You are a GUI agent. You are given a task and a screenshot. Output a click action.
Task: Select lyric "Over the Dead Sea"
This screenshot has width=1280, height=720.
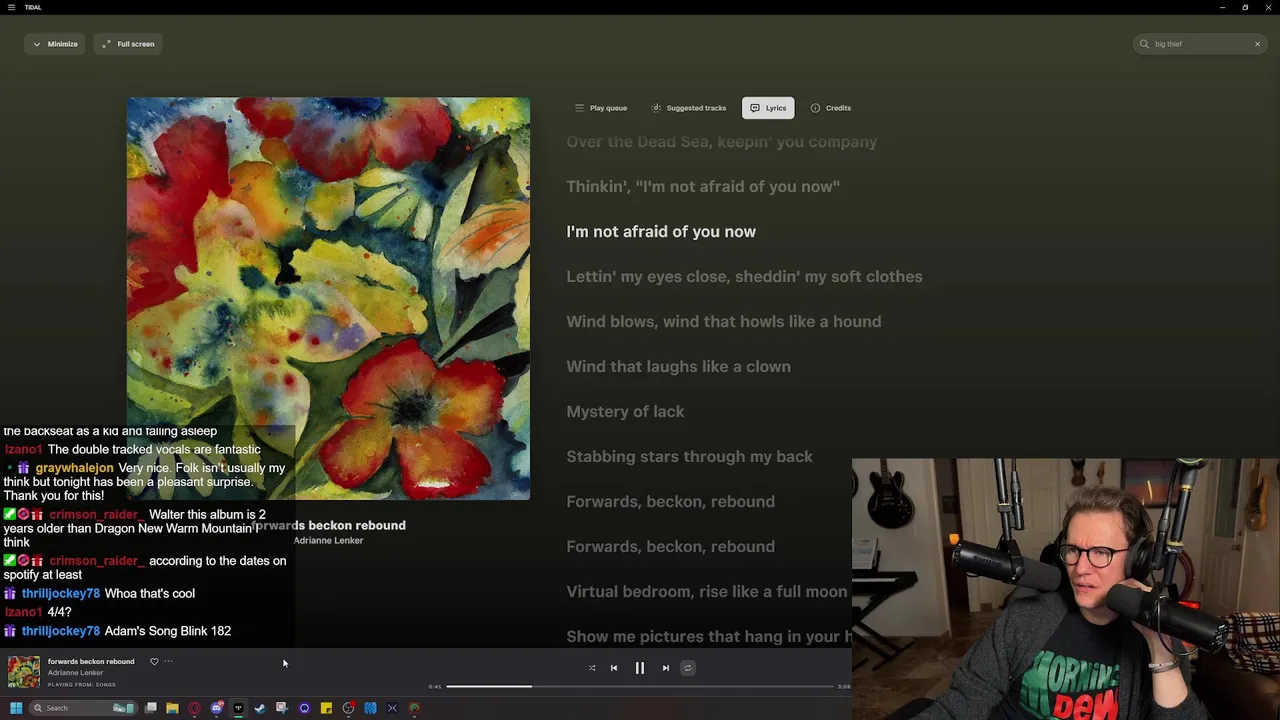click(721, 142)
